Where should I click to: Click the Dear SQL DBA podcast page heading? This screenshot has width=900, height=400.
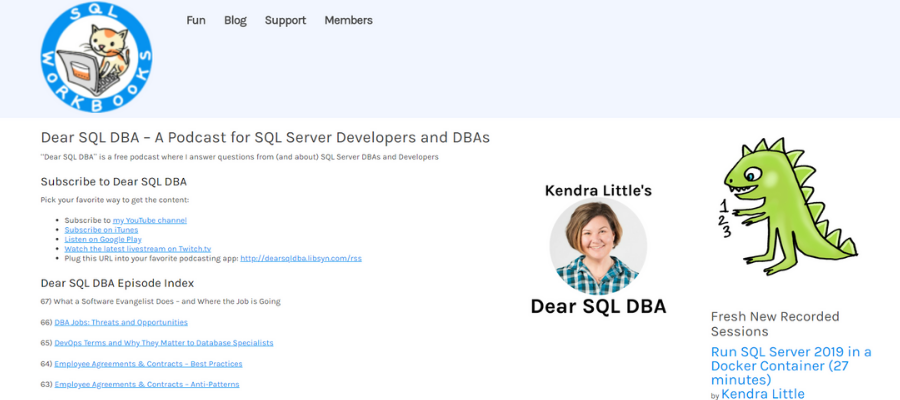(265, 138)
